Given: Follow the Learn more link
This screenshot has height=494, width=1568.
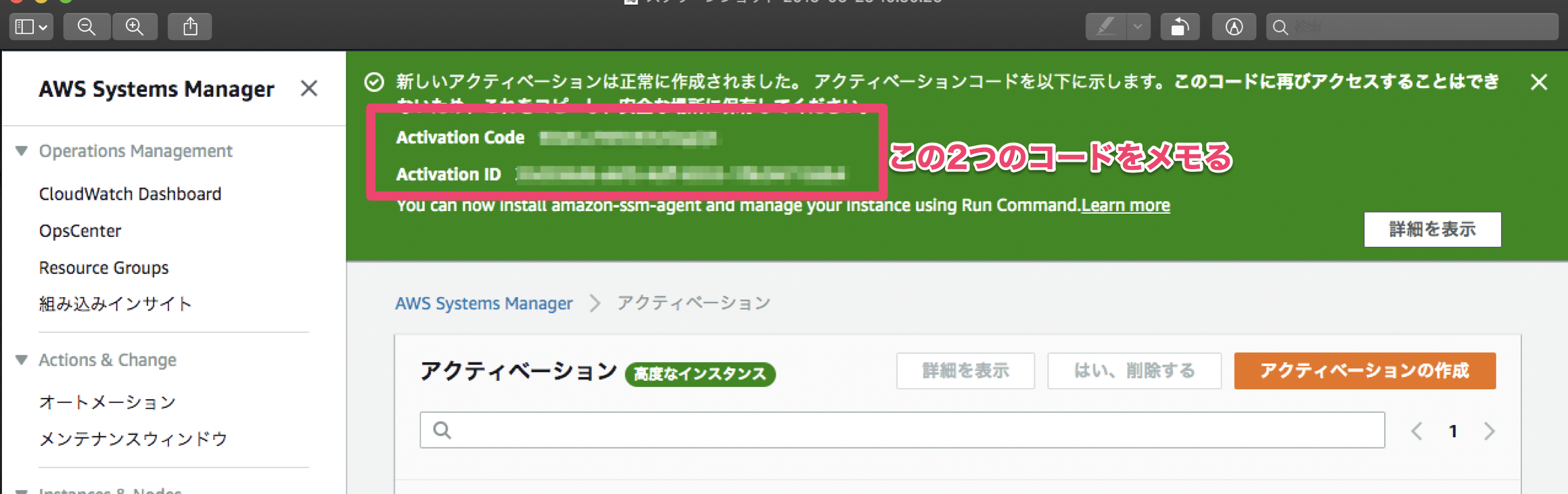Looking at the screenshot, I should click(1126, 205).
